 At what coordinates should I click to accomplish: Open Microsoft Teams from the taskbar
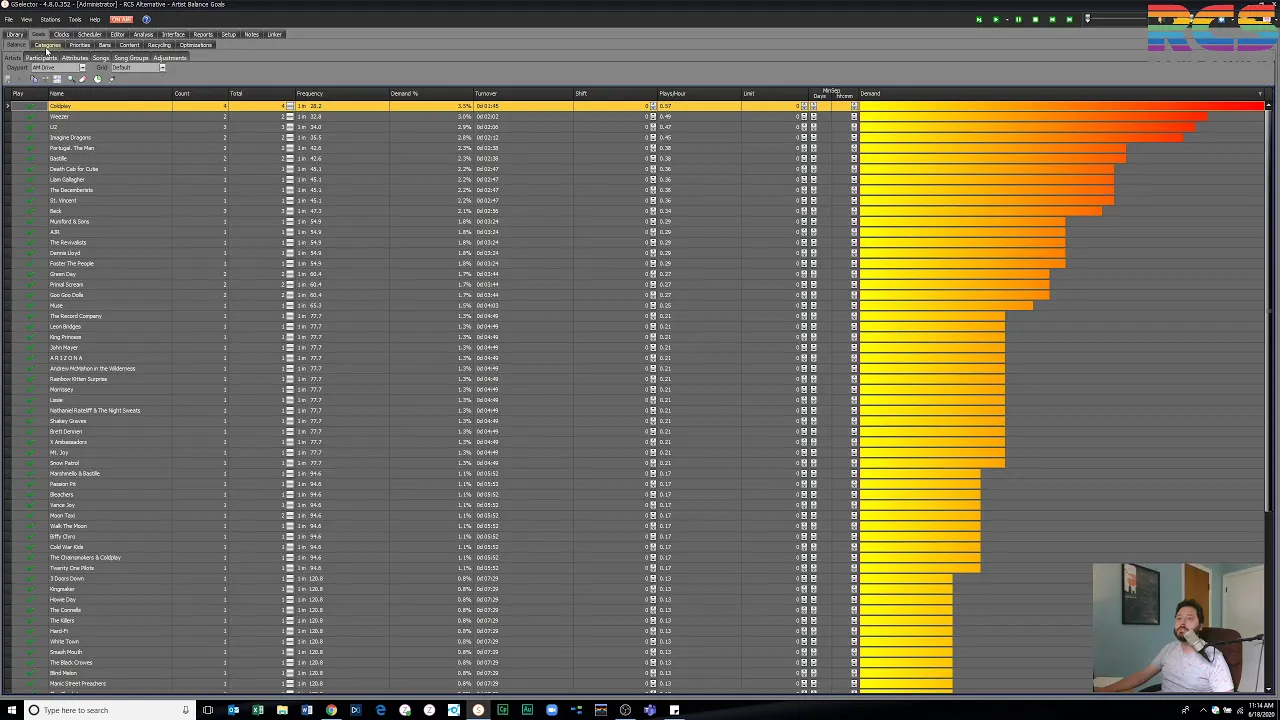650,710
